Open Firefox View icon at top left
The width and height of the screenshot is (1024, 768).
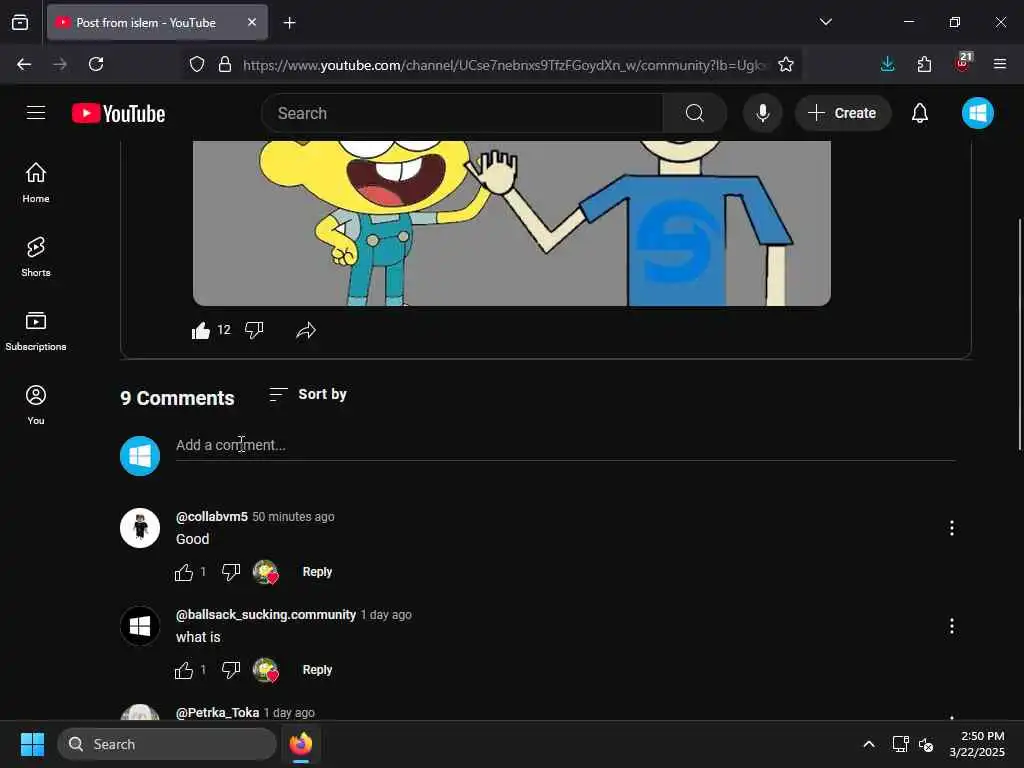coord(20,22)
